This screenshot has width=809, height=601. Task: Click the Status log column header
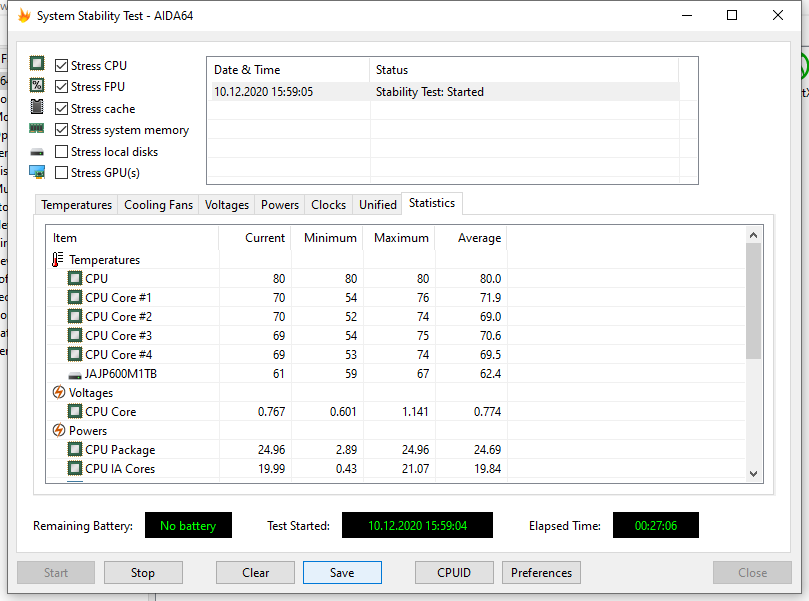[524, 70]
